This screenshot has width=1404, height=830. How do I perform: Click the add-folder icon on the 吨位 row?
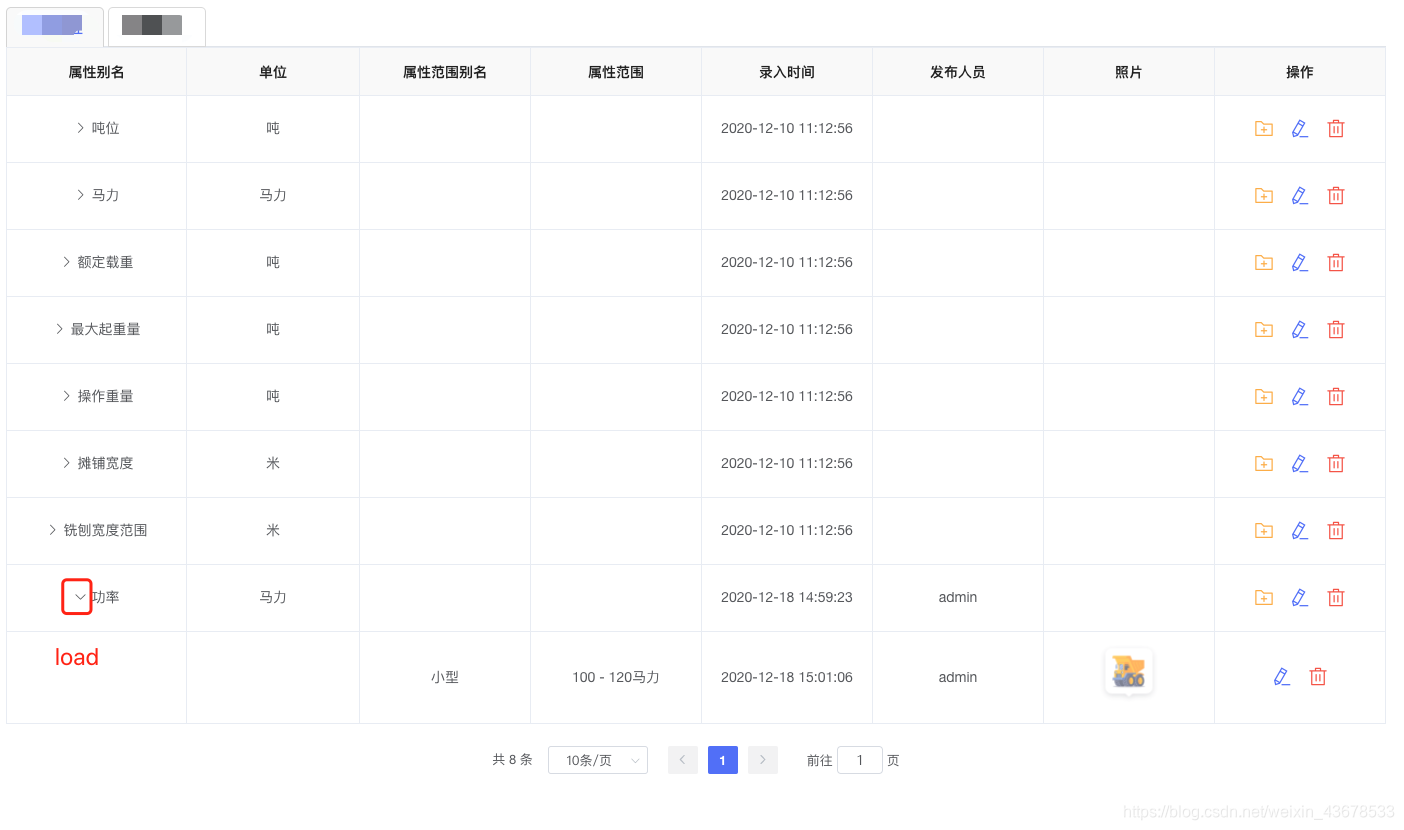(1263, 128)
